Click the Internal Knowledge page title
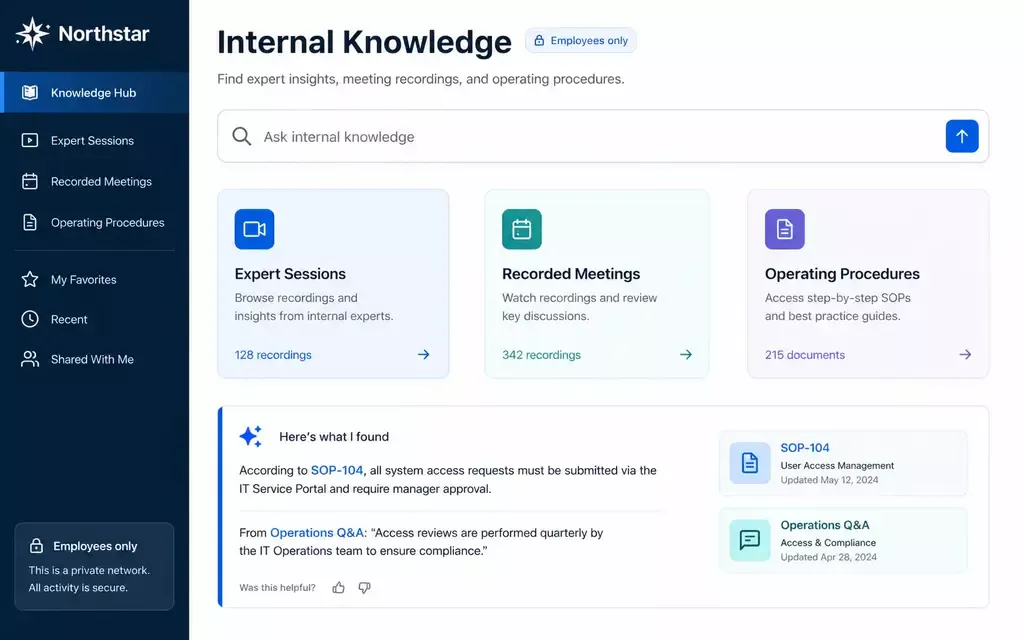Screen dimensions: 1024x640 (x=364, y=42)
